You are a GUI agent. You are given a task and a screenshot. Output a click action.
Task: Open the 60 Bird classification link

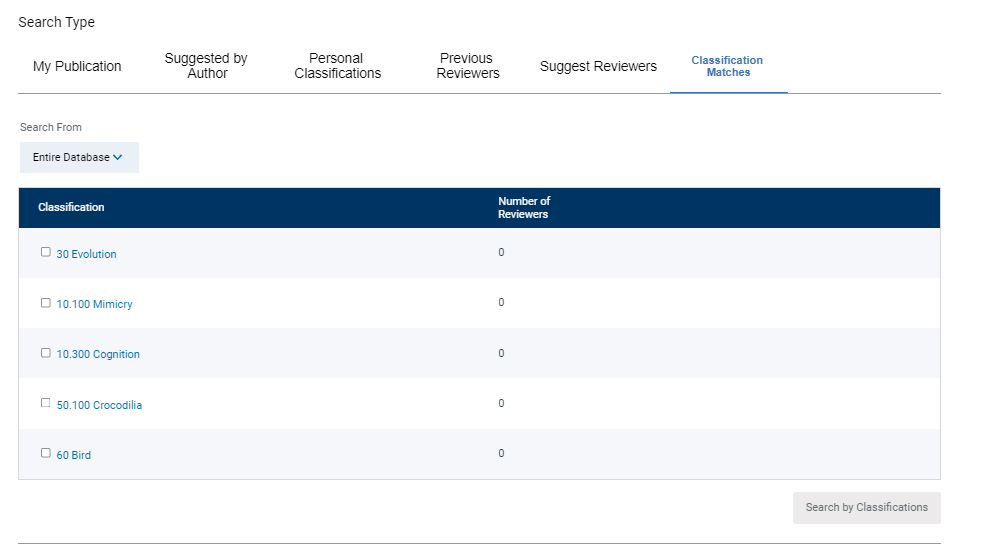[x=74, y=455]
